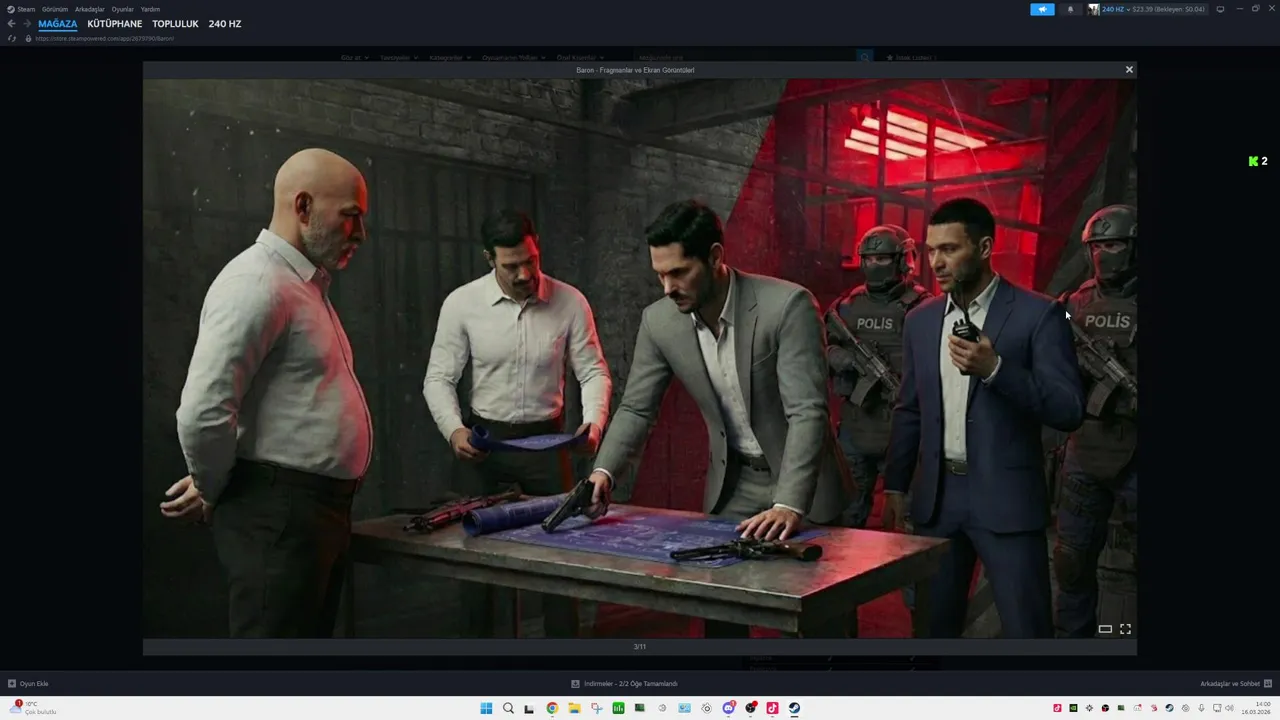Image resolution: width=1280 pixels, height=720 pixels.
Task: Close the screenshot viewer with the X
Action: point(1129,70)
